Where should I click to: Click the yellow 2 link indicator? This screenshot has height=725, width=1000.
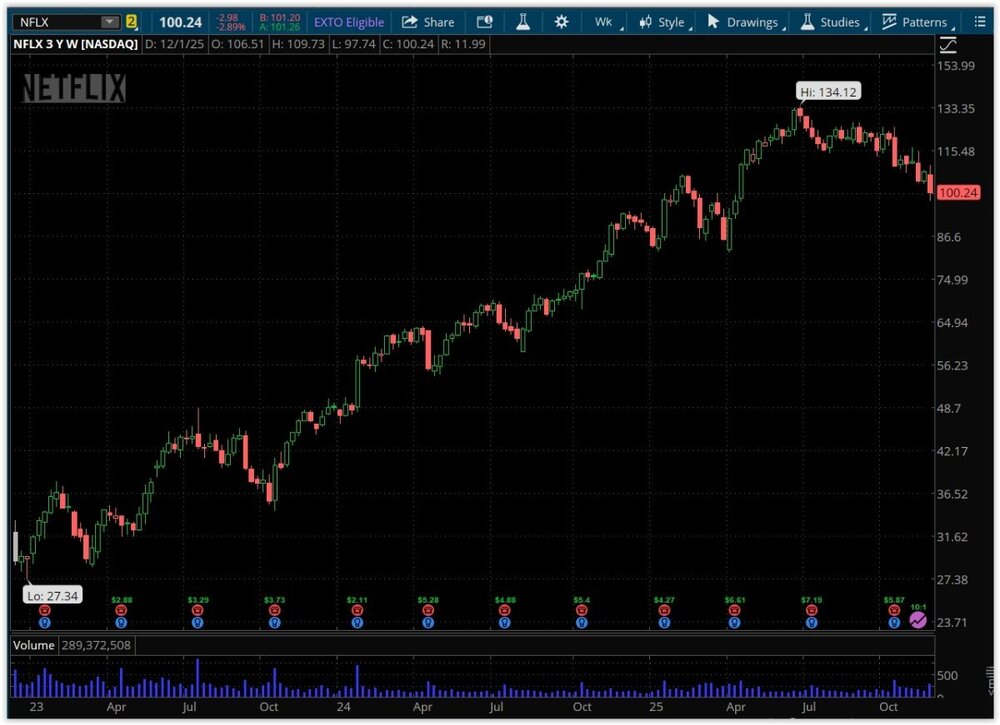click(131, 22)
